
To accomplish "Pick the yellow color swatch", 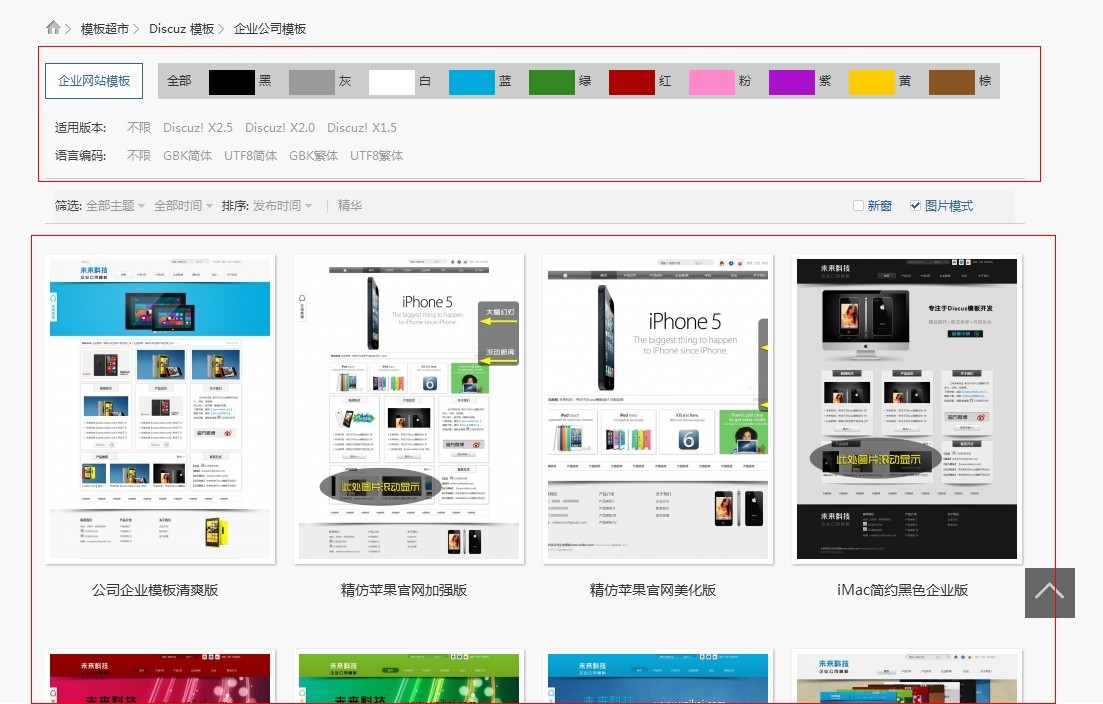I will click(872, 82).
